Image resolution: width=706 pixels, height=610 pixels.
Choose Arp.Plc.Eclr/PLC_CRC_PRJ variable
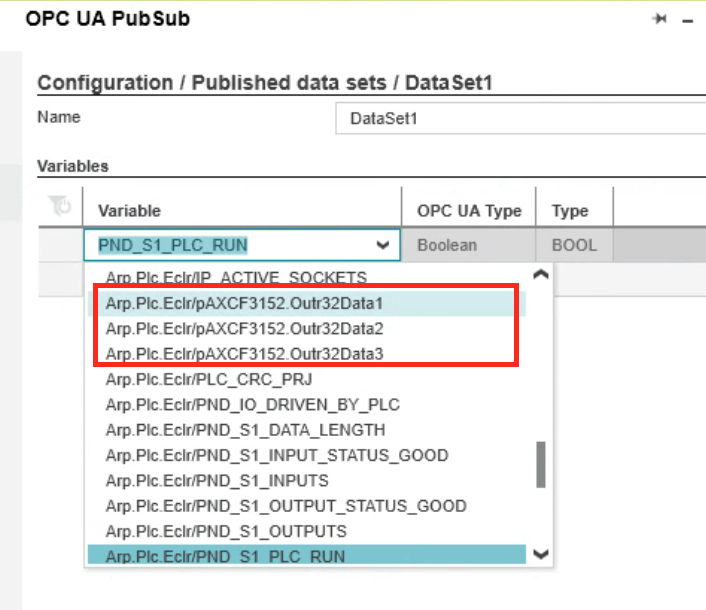[307, 380]
